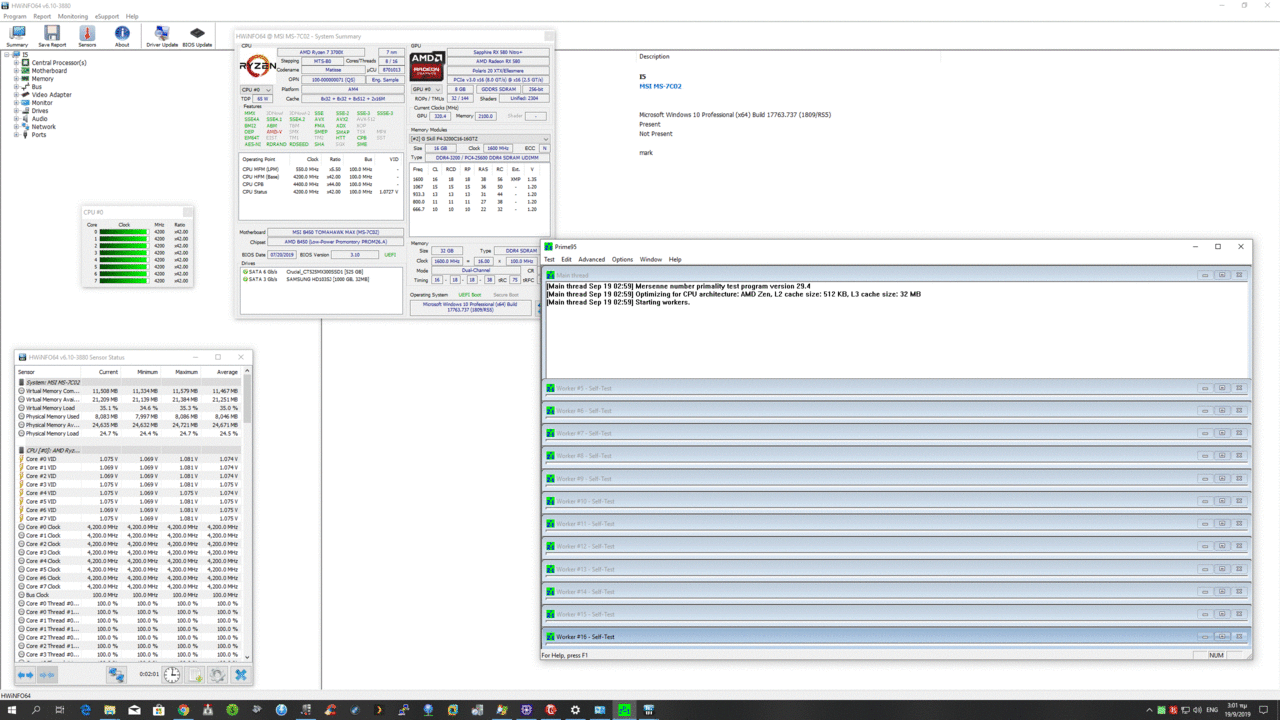Open Prime95 Window menu
This screenshot has width=1280, height=720.
(x=651, y=259)
